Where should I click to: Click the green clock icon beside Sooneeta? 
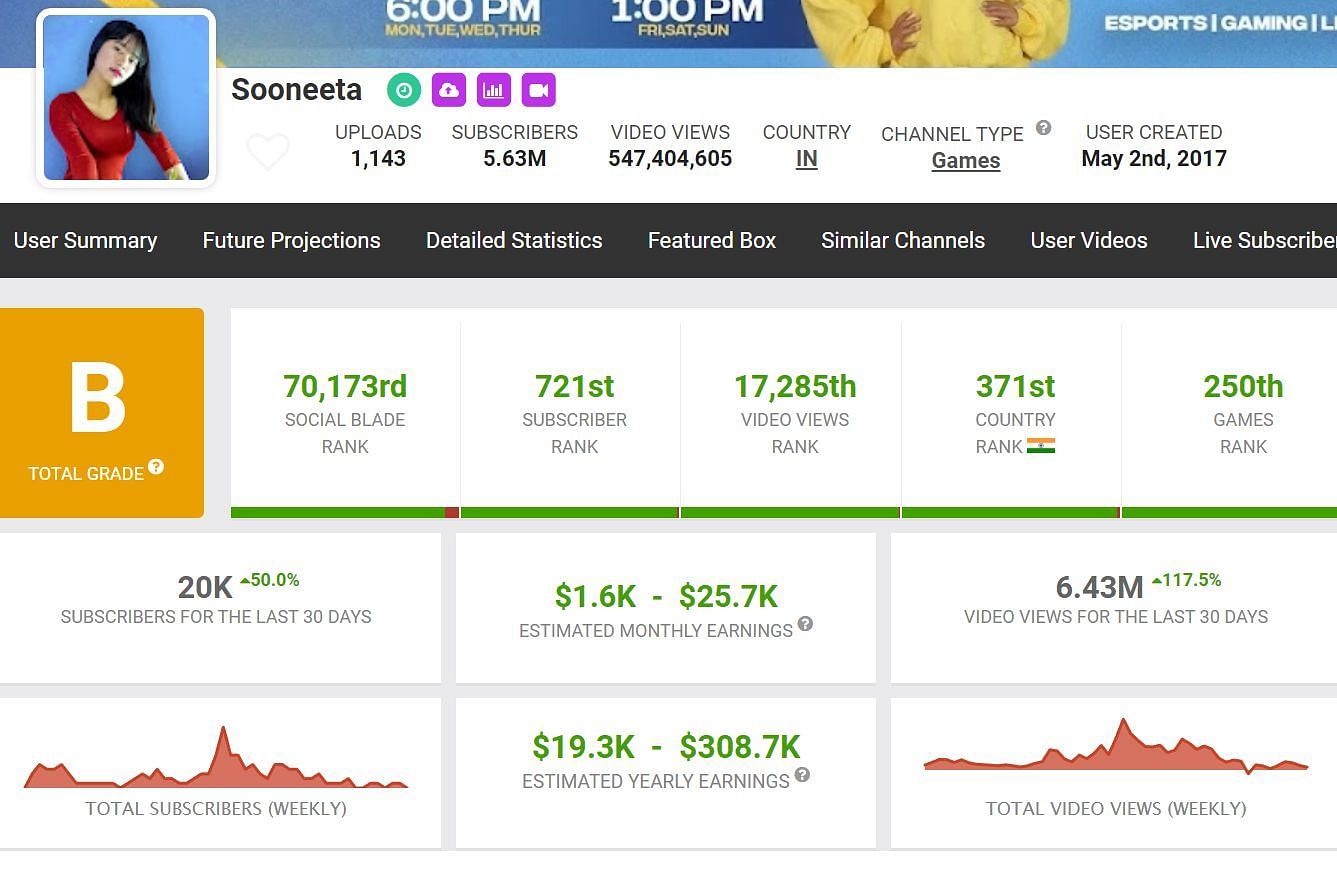404,90
